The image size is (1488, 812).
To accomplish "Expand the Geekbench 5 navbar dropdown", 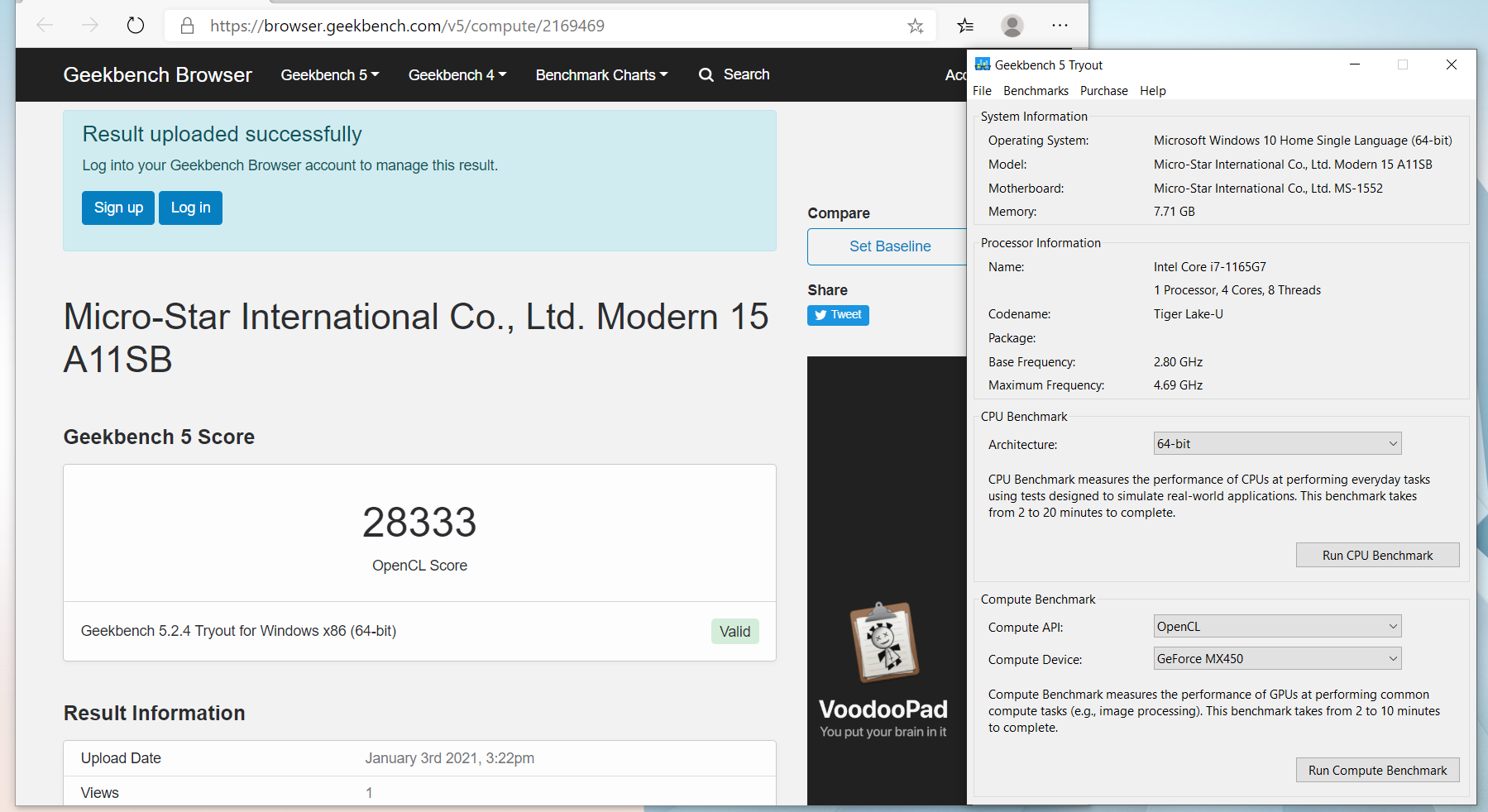I will 330,75.
